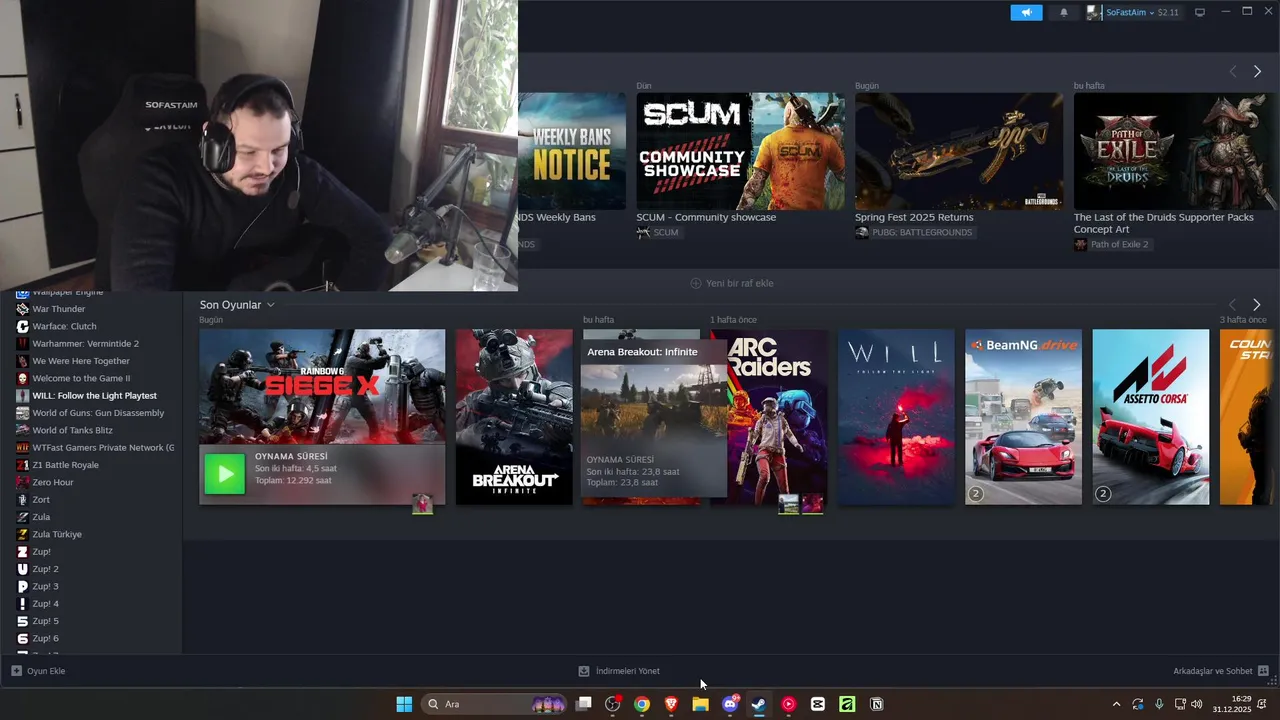Open İndirmeleri Yönet downloads manager
Viewport: 1280px width, 720px height.
pos(619,671)
